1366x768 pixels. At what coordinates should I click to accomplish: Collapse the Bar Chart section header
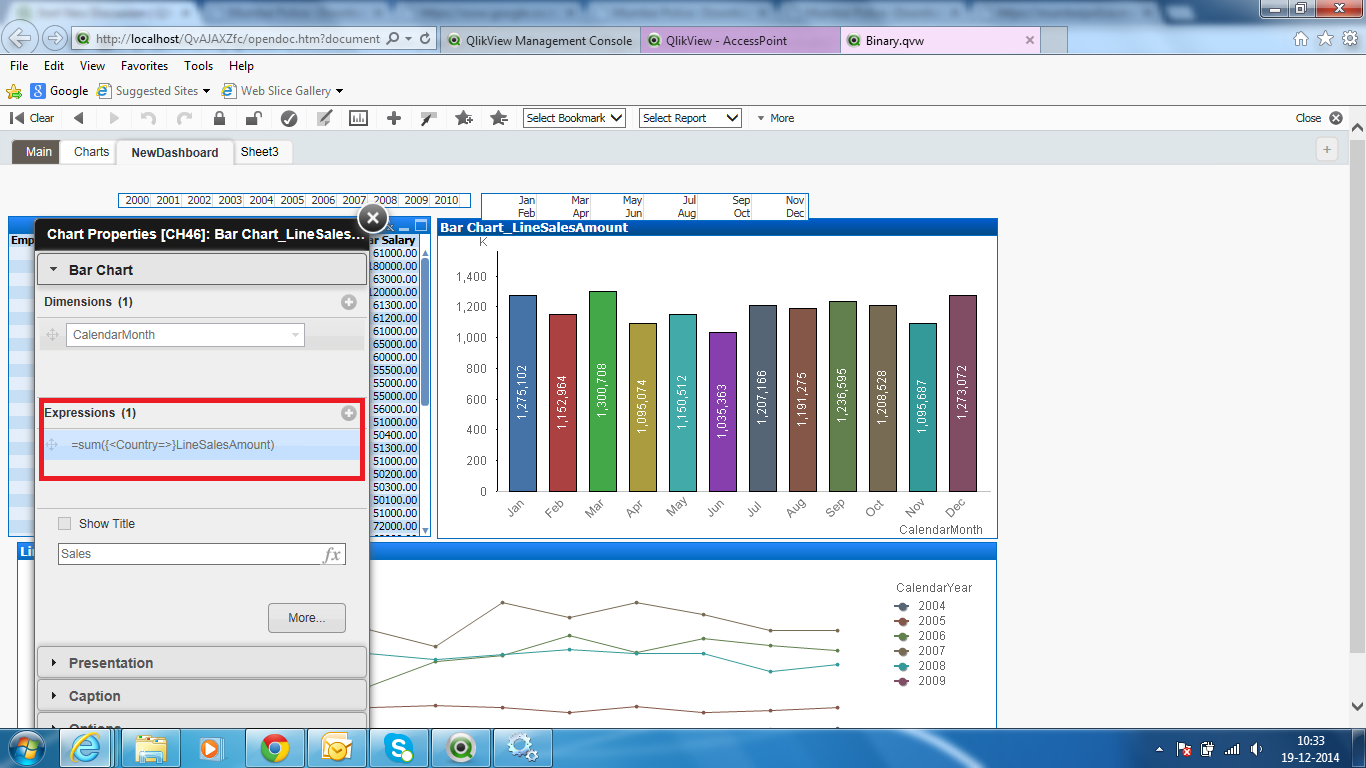[x=202, y=270]
